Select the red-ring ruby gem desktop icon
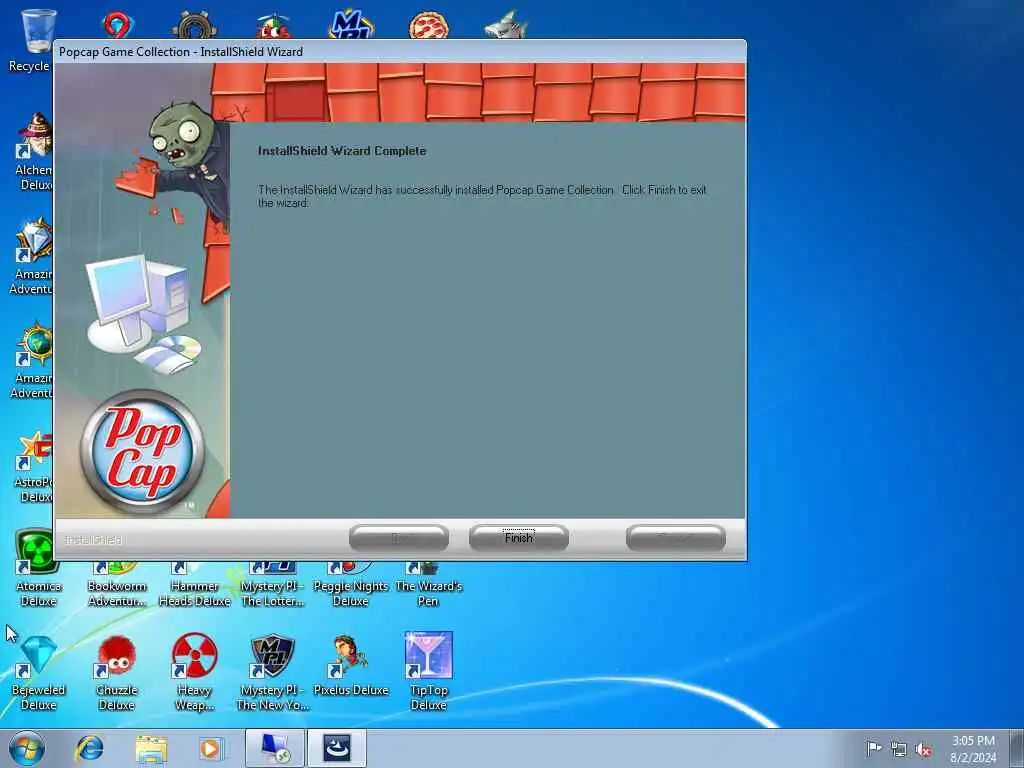The width and height of the screenshot is (1024, 768). tap(118, 25)
